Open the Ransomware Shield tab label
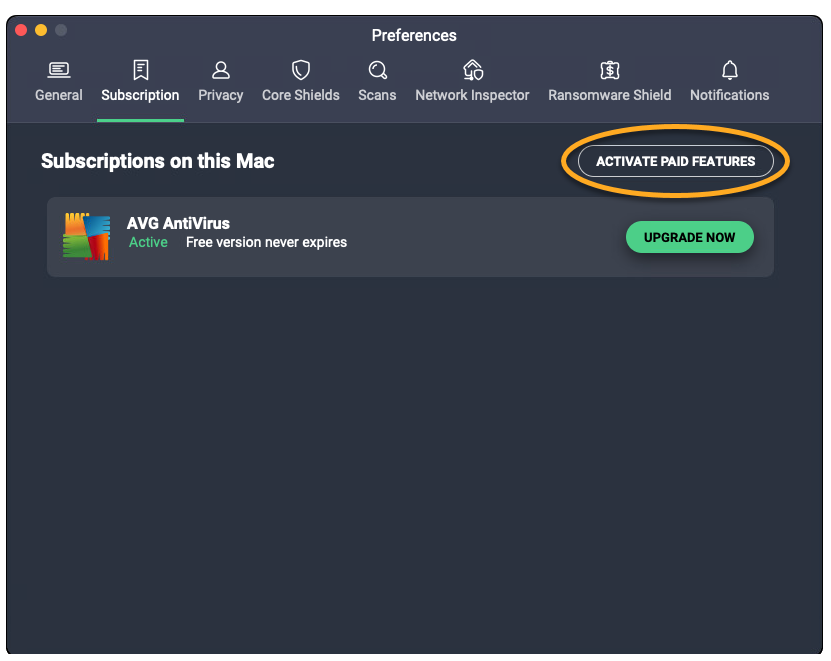 609,95
